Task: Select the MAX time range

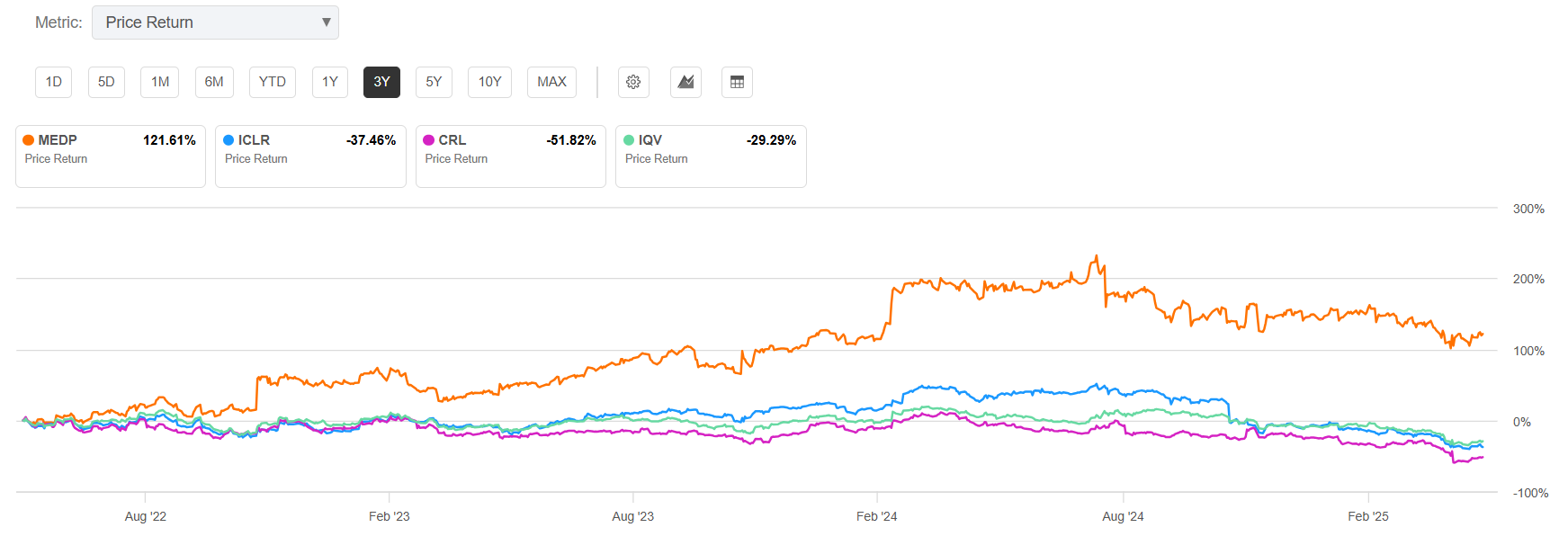Action: 551,82
